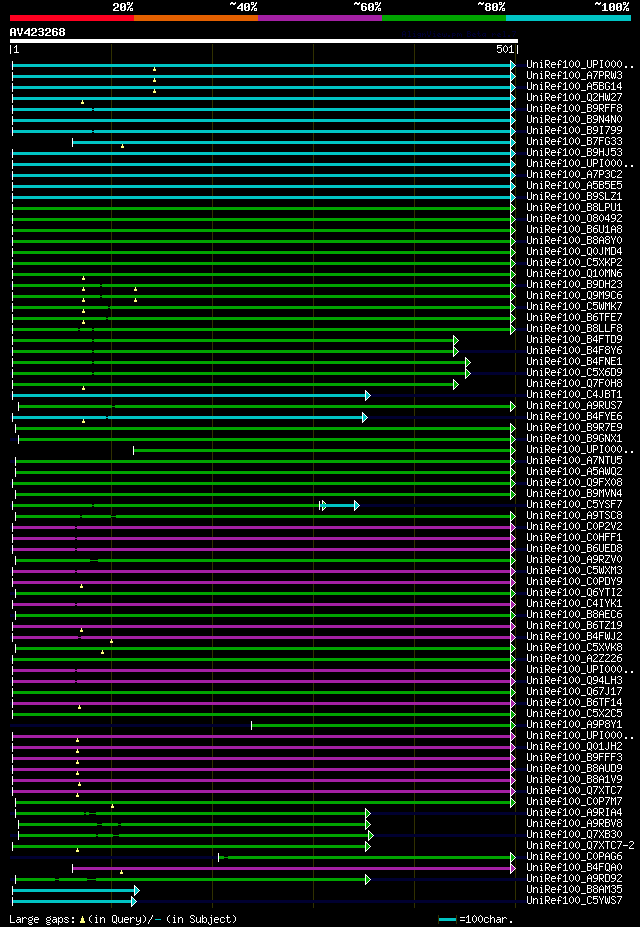This screenshot has height=927, width=640.
Task: Click the short cyan segment in the C5YSF7 row
Action: click(x=341, y=505)
